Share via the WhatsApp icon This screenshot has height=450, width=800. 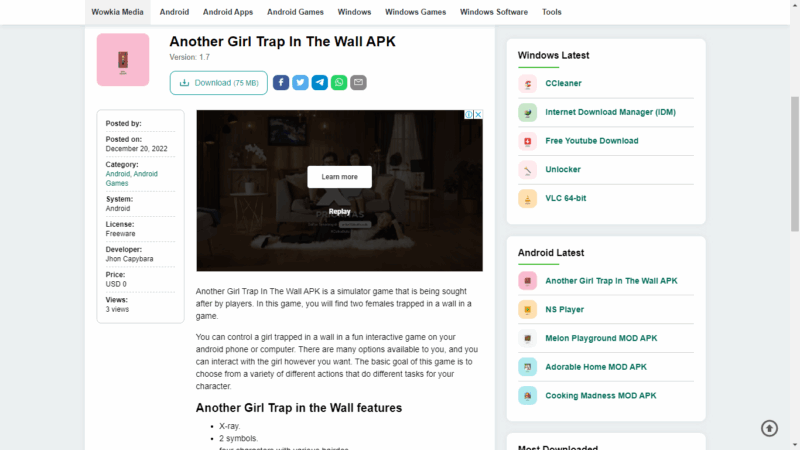339,83
